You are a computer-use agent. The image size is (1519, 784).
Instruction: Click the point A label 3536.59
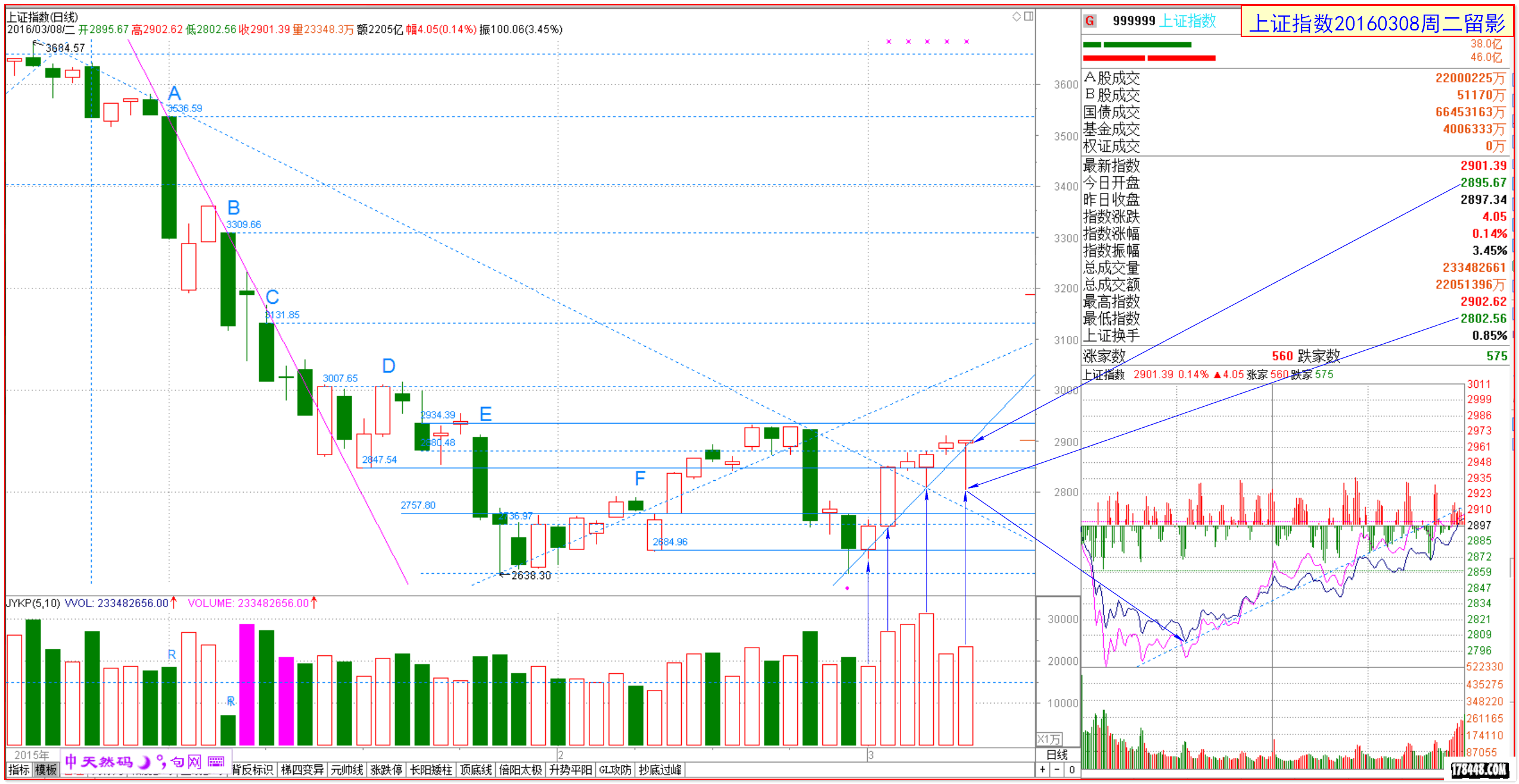[184, 108]
